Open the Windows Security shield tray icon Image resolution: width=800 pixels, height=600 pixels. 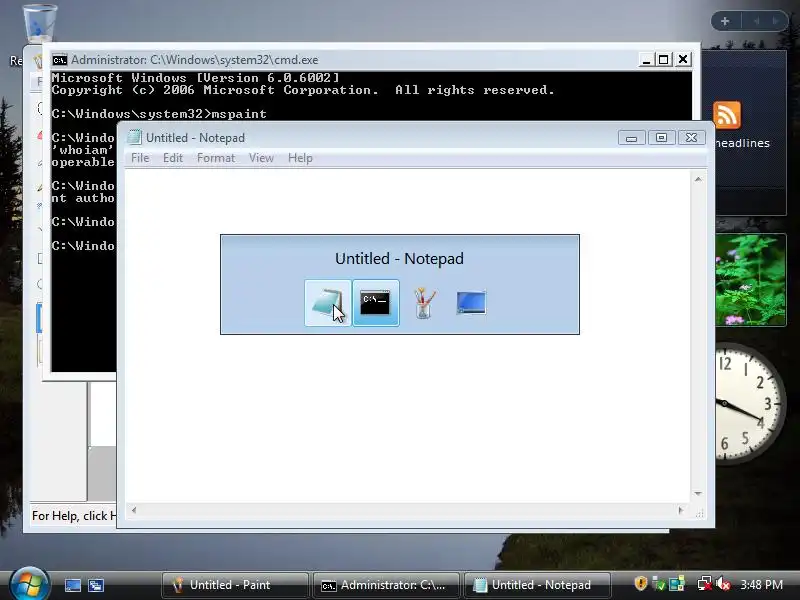641,583
